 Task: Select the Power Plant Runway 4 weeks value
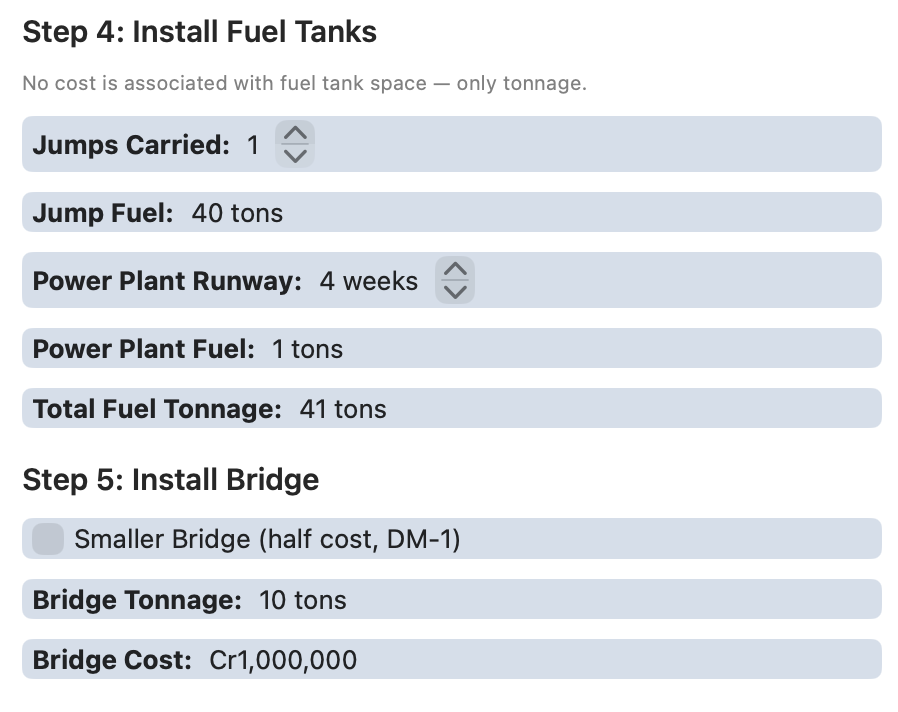tap(369, 281)
